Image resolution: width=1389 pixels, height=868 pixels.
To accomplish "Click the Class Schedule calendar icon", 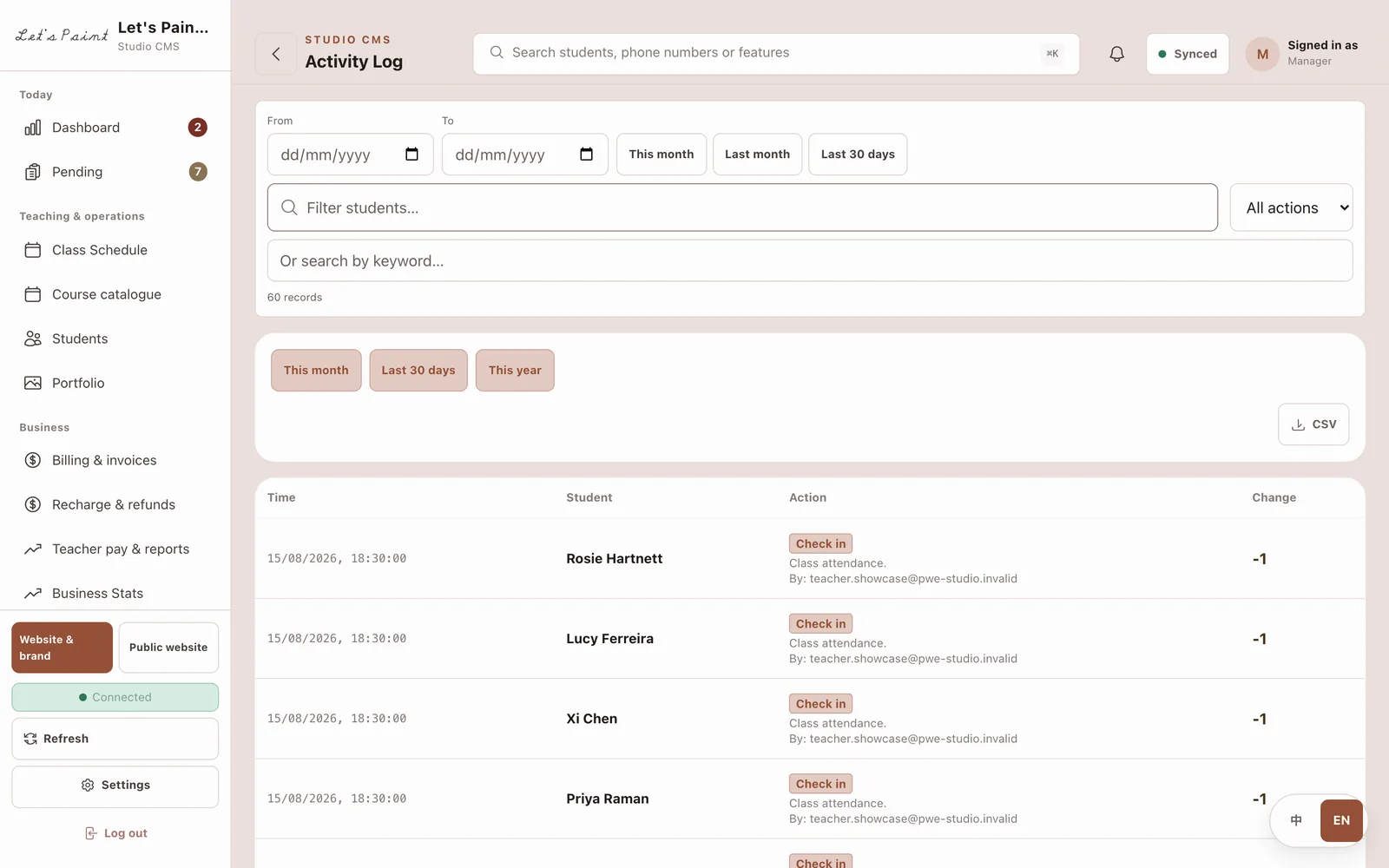I will [x=33, y=250].
